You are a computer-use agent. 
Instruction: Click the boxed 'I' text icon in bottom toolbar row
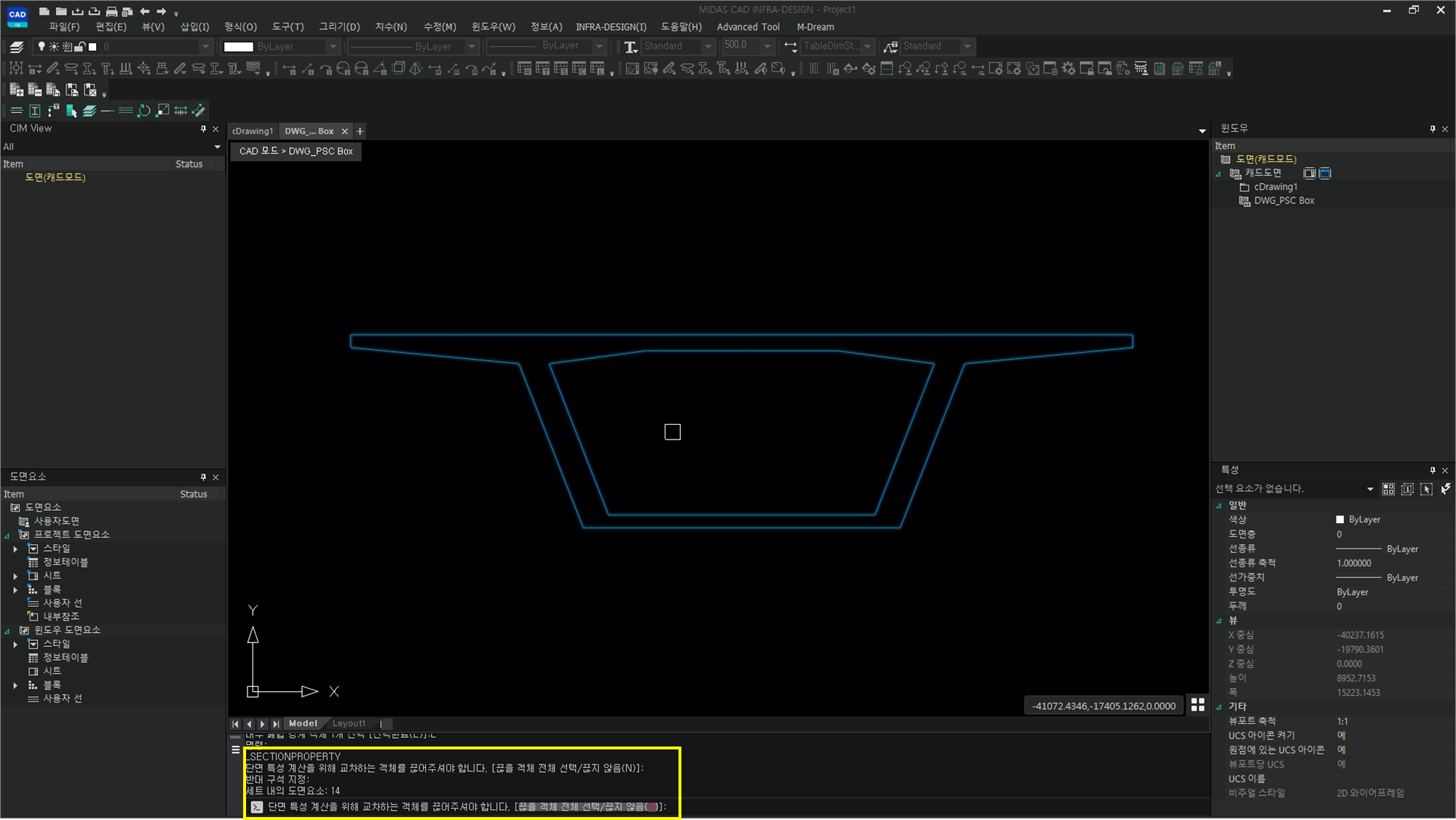point(34,111)
